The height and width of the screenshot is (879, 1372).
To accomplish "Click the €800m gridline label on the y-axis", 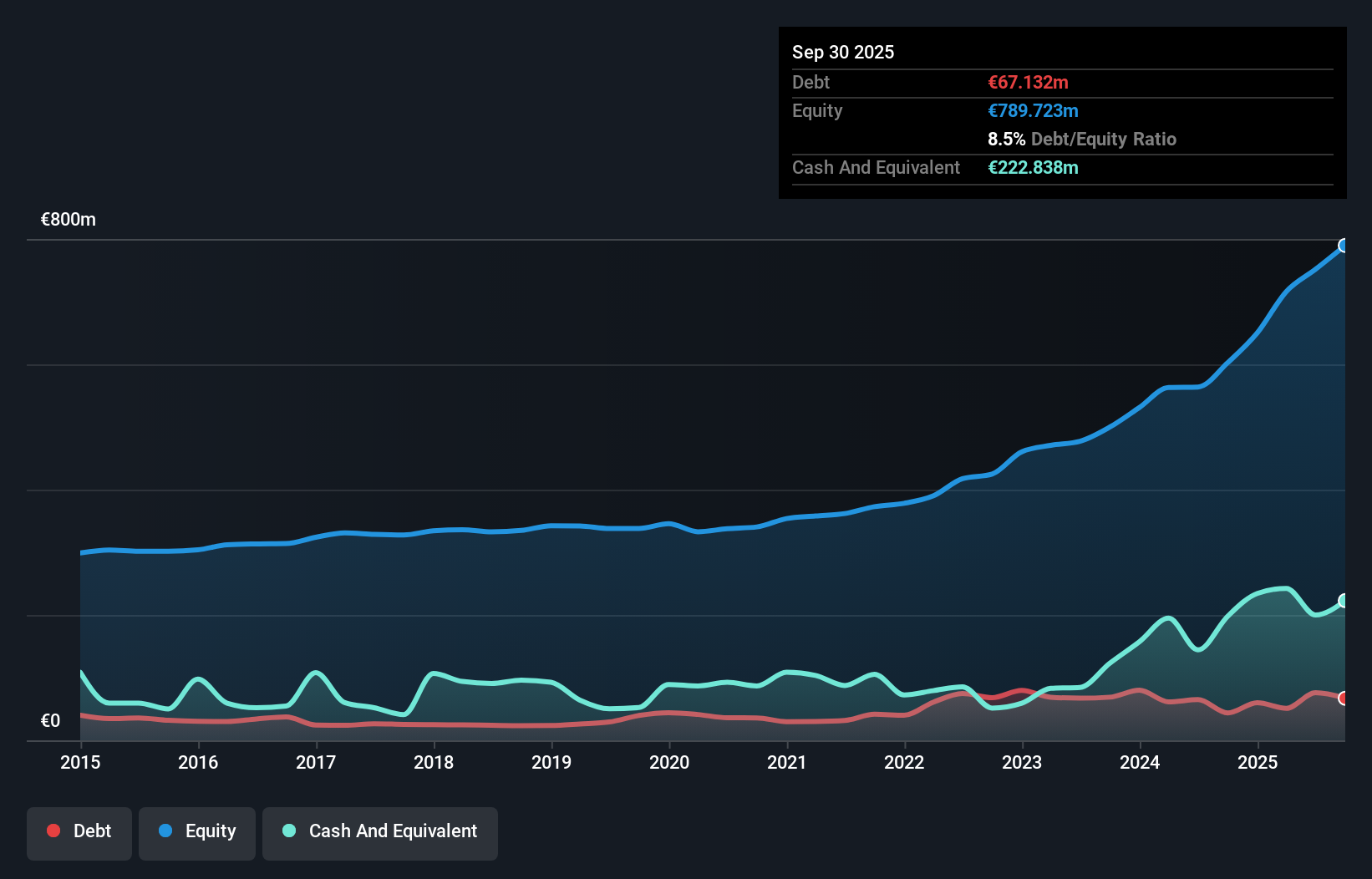I will 68,219.
